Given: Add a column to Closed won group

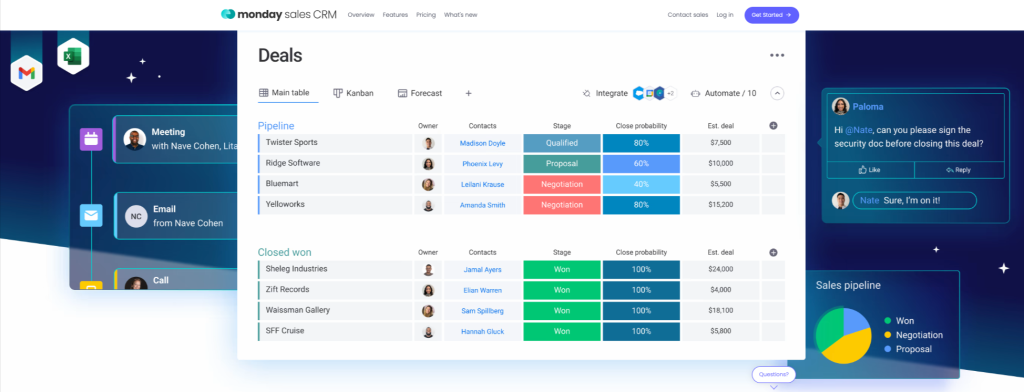Looking at the screenshot, I should point(773,252).
